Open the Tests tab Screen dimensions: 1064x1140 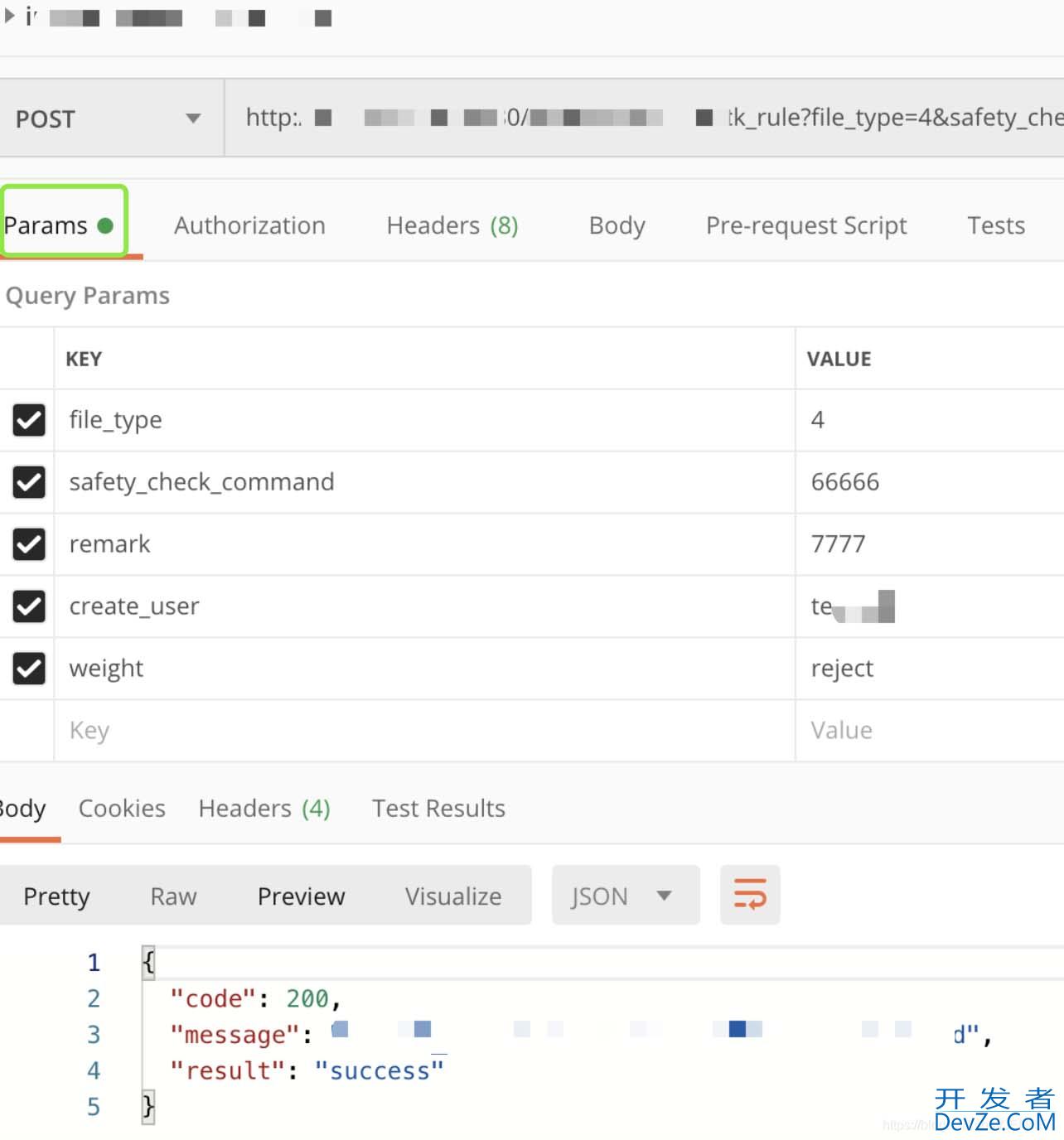(x=996, y=225)
